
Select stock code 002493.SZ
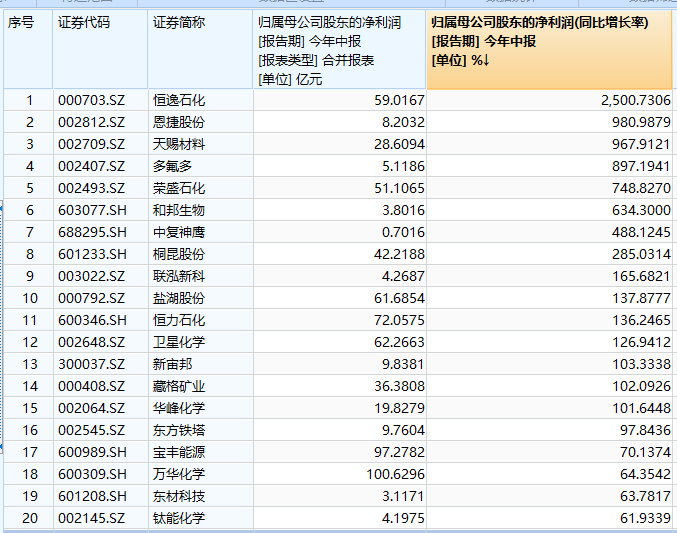coord(100,188)
